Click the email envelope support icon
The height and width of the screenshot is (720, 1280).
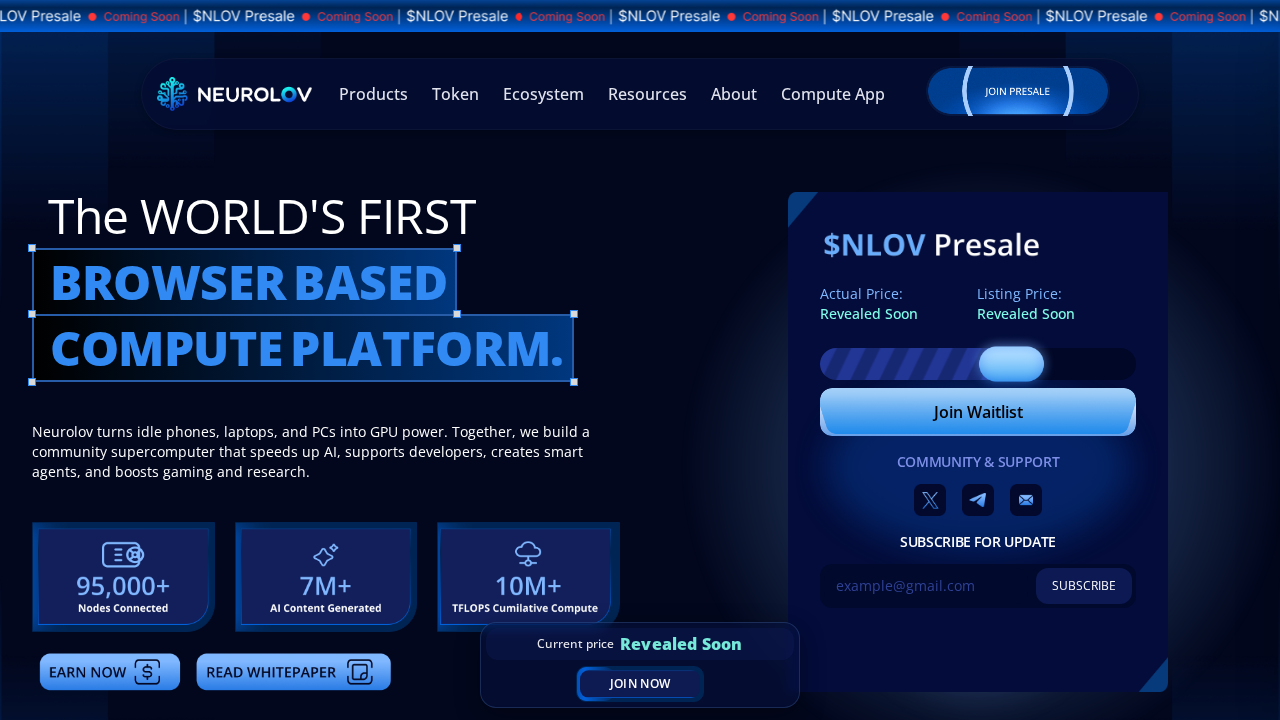coord(1026,500)
